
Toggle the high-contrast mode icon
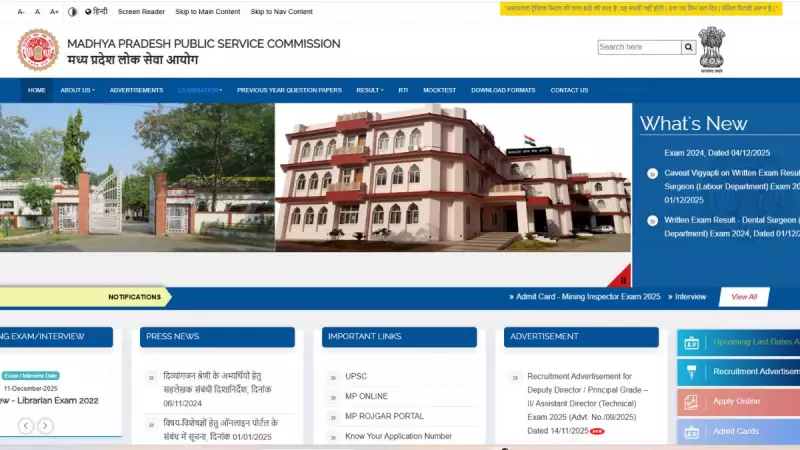(x=72, y=12)
